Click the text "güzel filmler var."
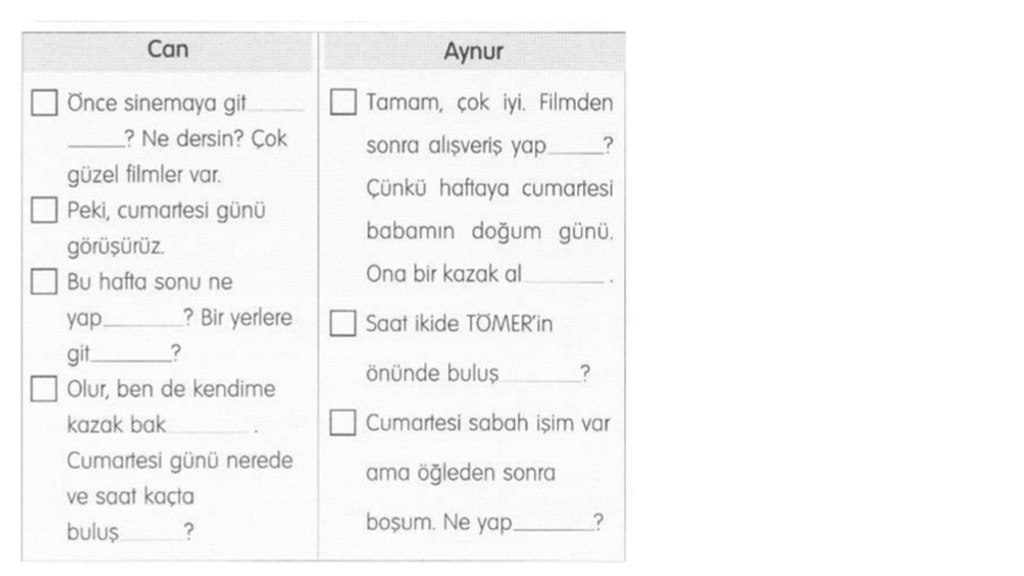Screen dimensions: 1024x576 (x=144, y=174)
